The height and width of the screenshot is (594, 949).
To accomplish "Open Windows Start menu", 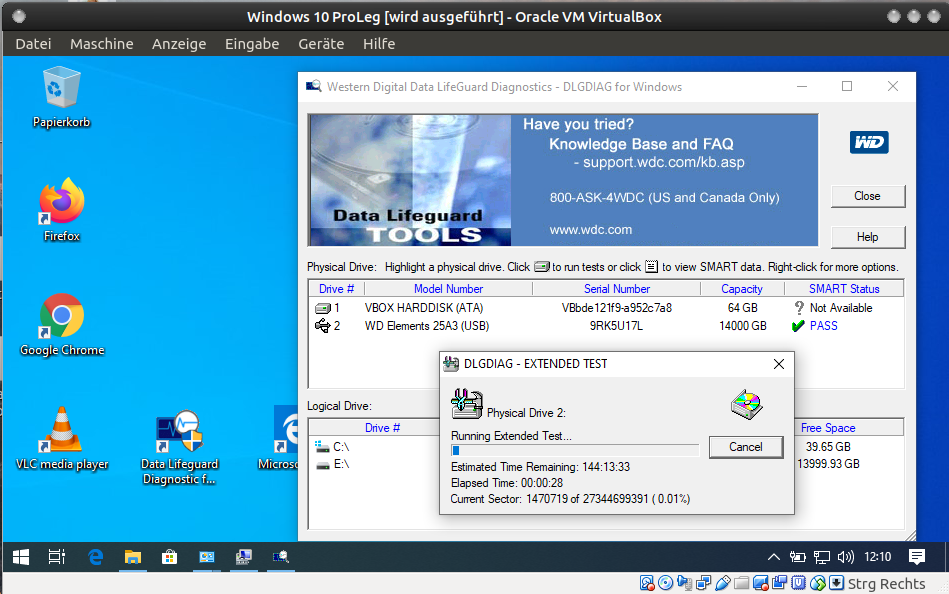I will [x=21, y=557].
